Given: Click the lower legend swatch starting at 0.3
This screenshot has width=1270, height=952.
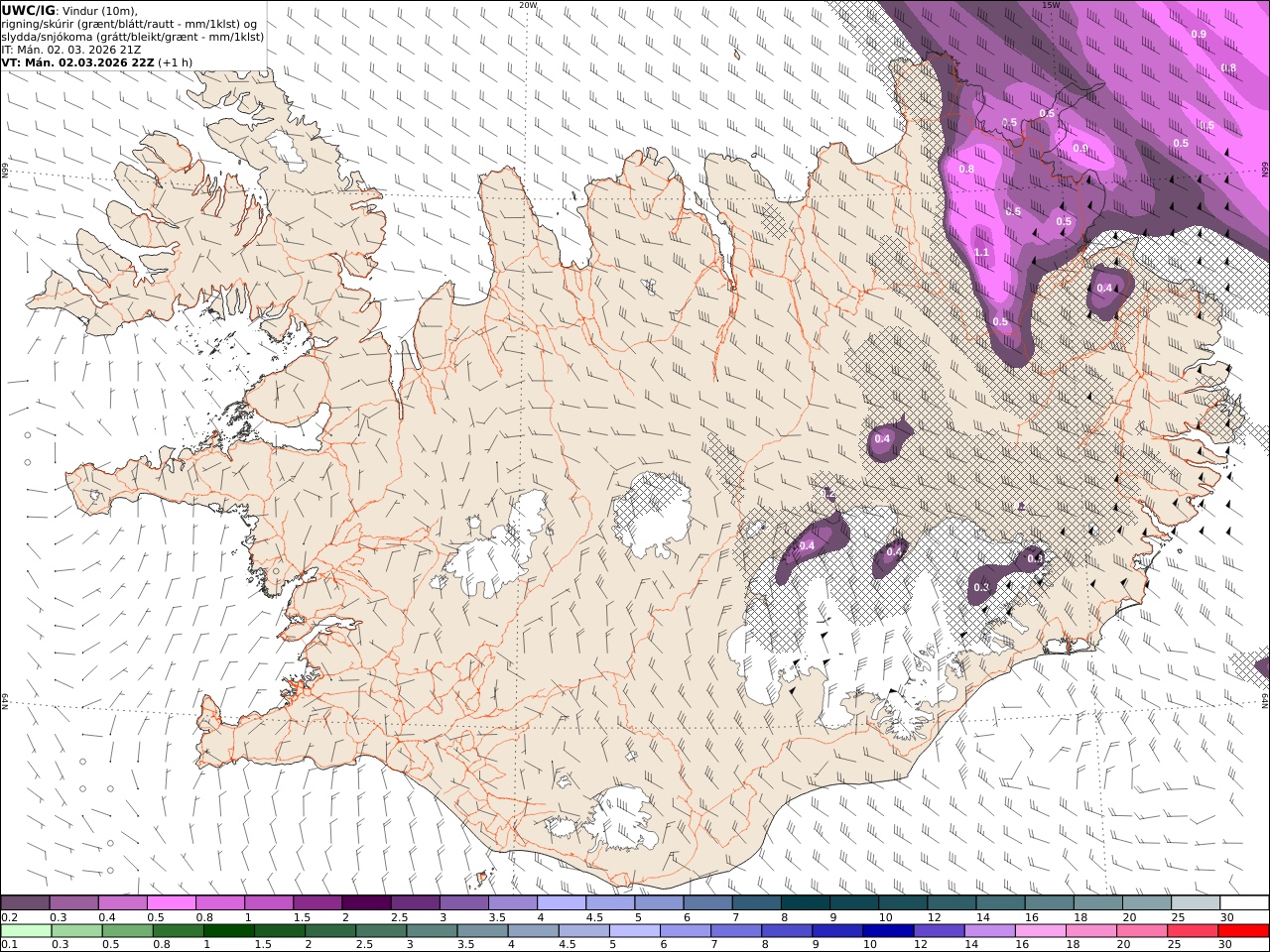Looking at the screenshot, I should [x=76, y=930].
